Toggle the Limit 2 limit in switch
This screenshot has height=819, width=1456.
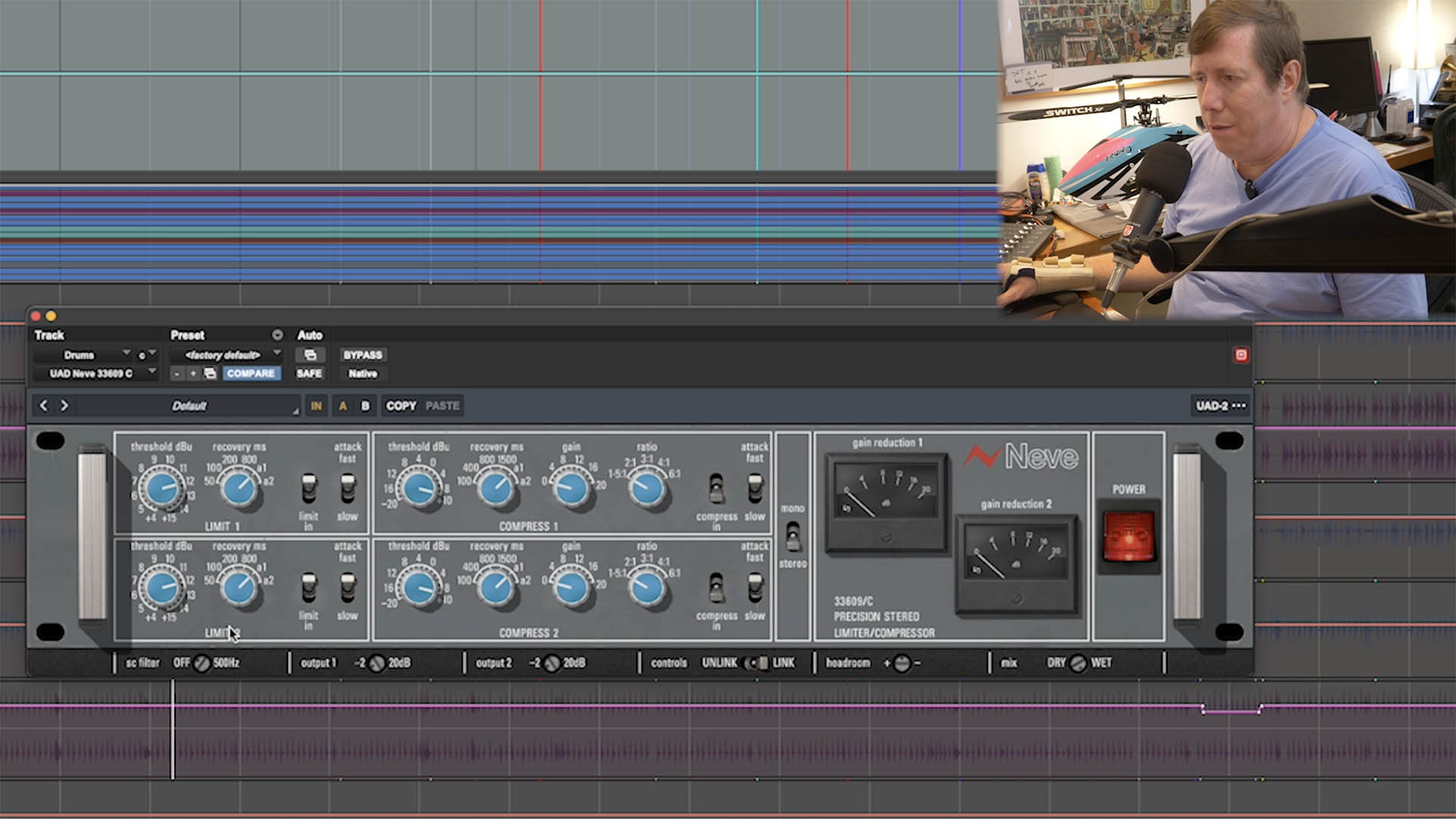pos(309,588)
